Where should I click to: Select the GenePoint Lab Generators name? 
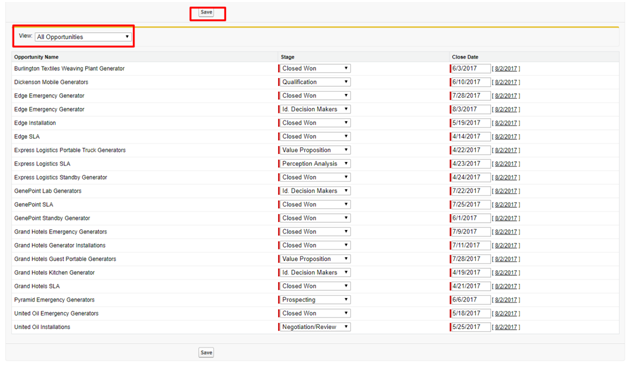(x=48, y=191)
